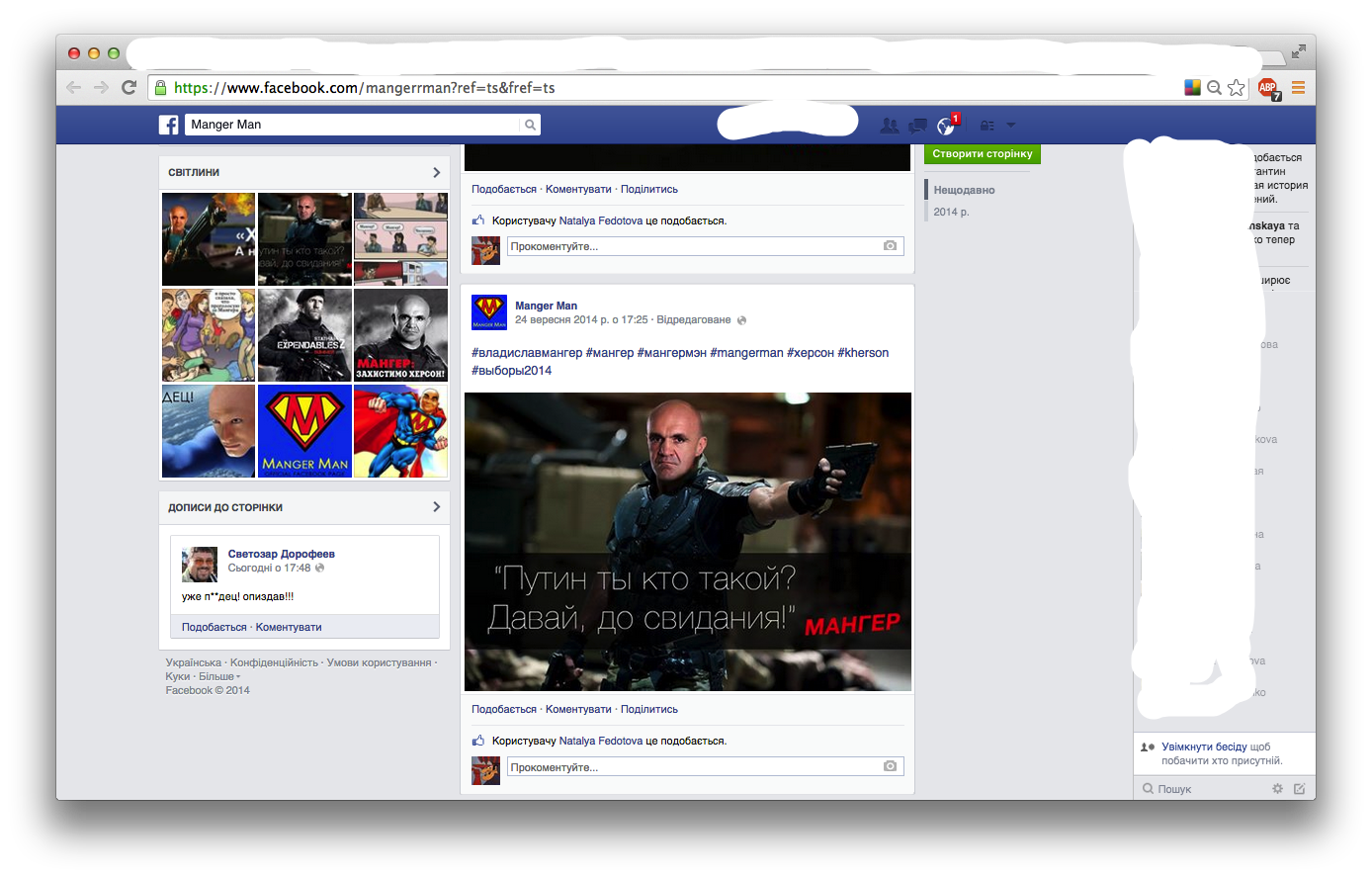
Task: Open the #mangerman hashtag
Action: (746, 352)
